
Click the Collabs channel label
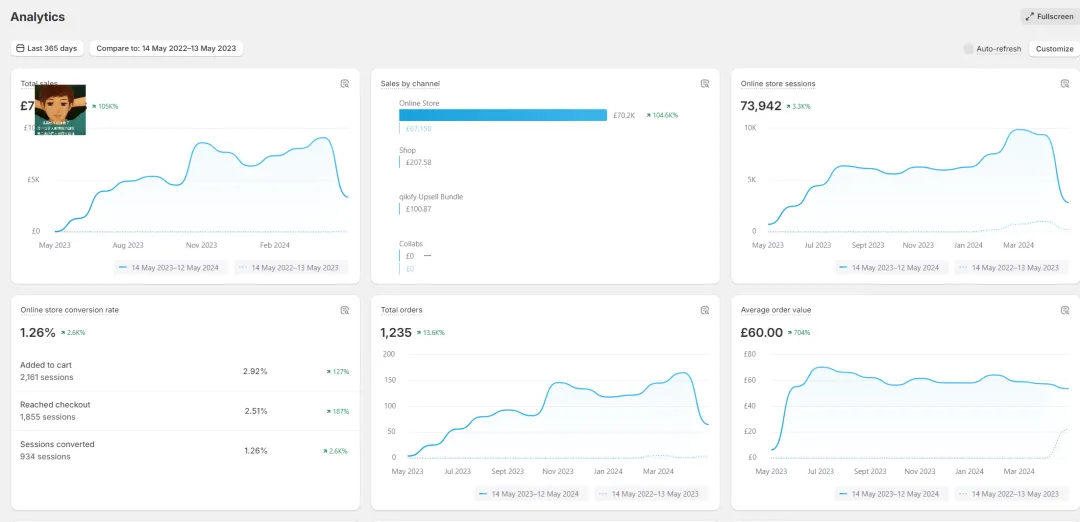[x=411, y=244]
